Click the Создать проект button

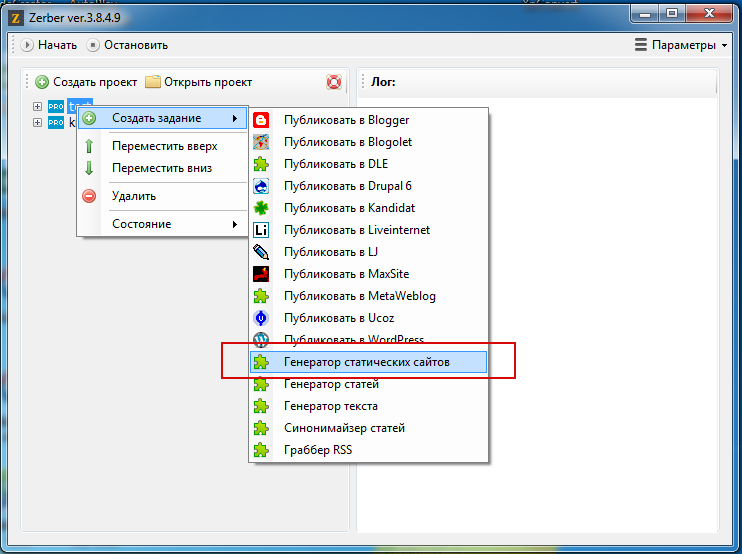tap(86, 82)
